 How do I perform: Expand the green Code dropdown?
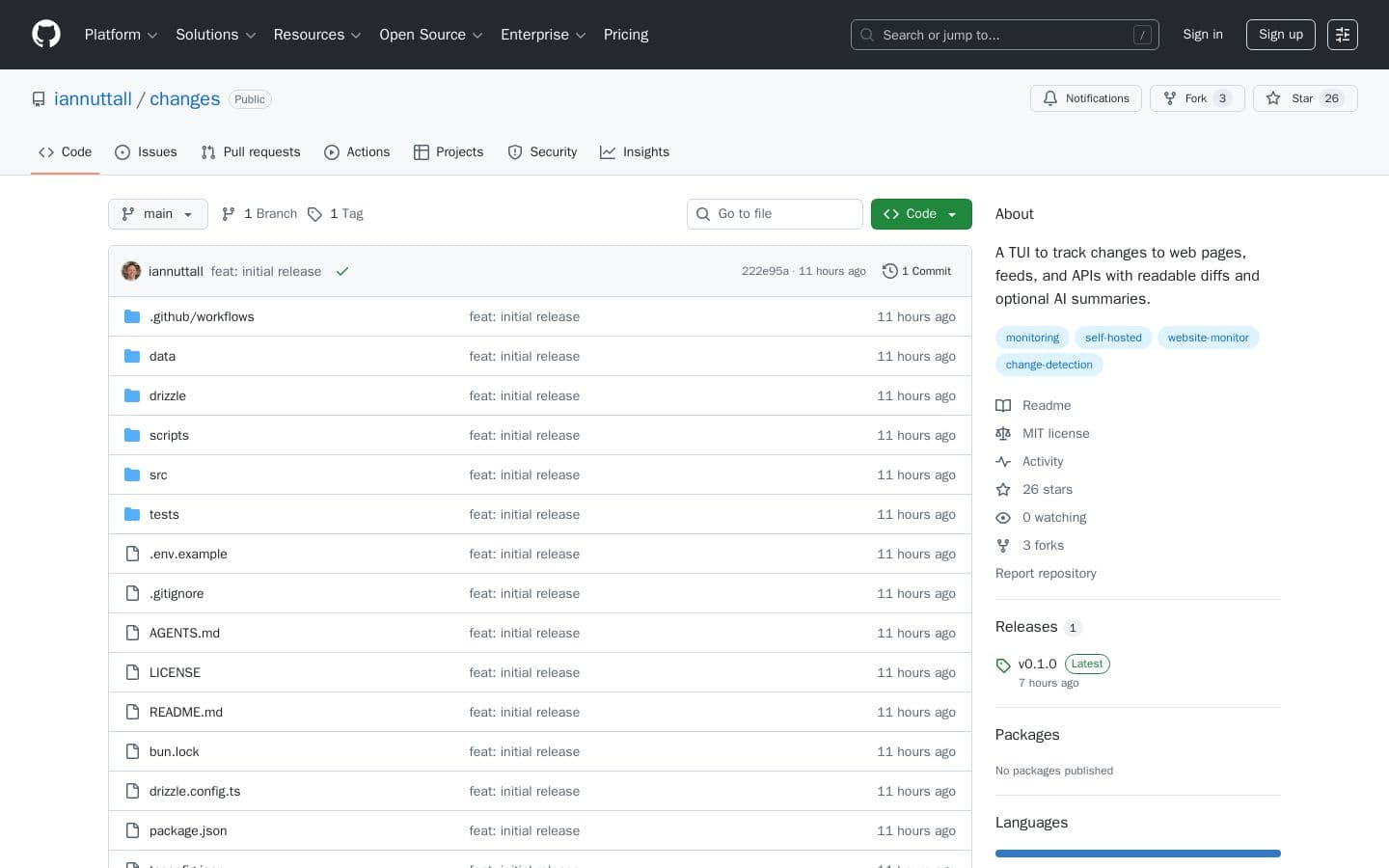pos(920,214)
